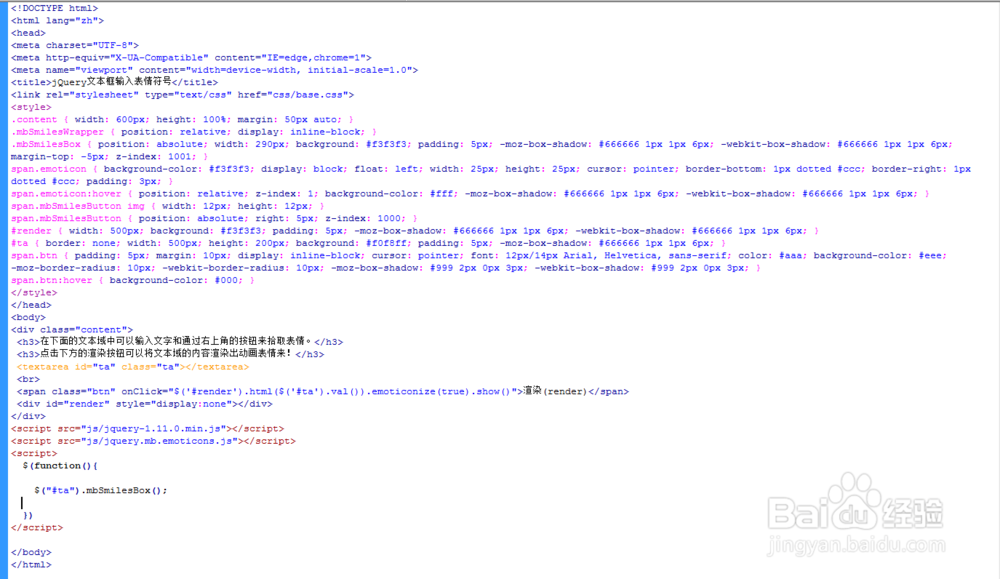Click the .mbSmilesWrapper CSS rule
The height and width of the screenshot is (579, 1000).
194,132
